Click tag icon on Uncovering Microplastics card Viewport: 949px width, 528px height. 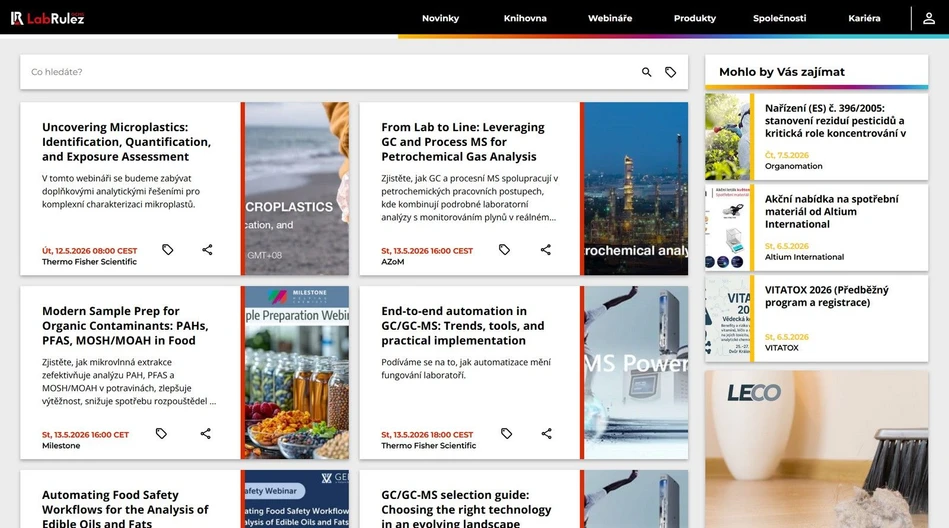coord(168,249)
